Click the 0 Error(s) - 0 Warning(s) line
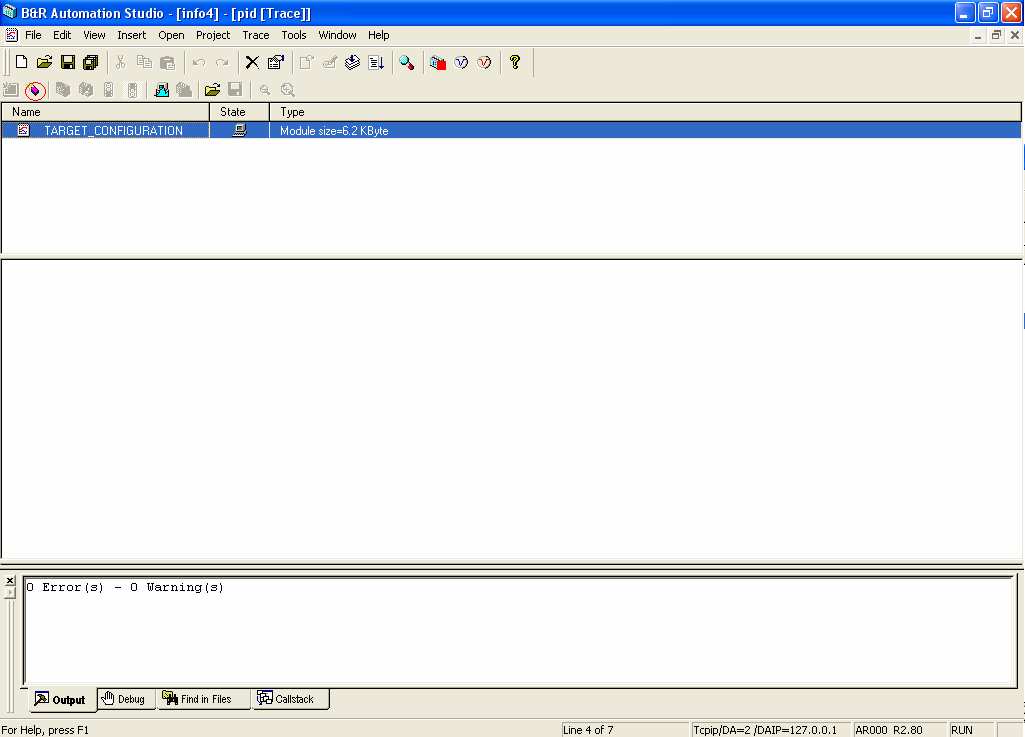This screenshot has height=737, width=1025. pyautogui.click(x=125, y=587)
